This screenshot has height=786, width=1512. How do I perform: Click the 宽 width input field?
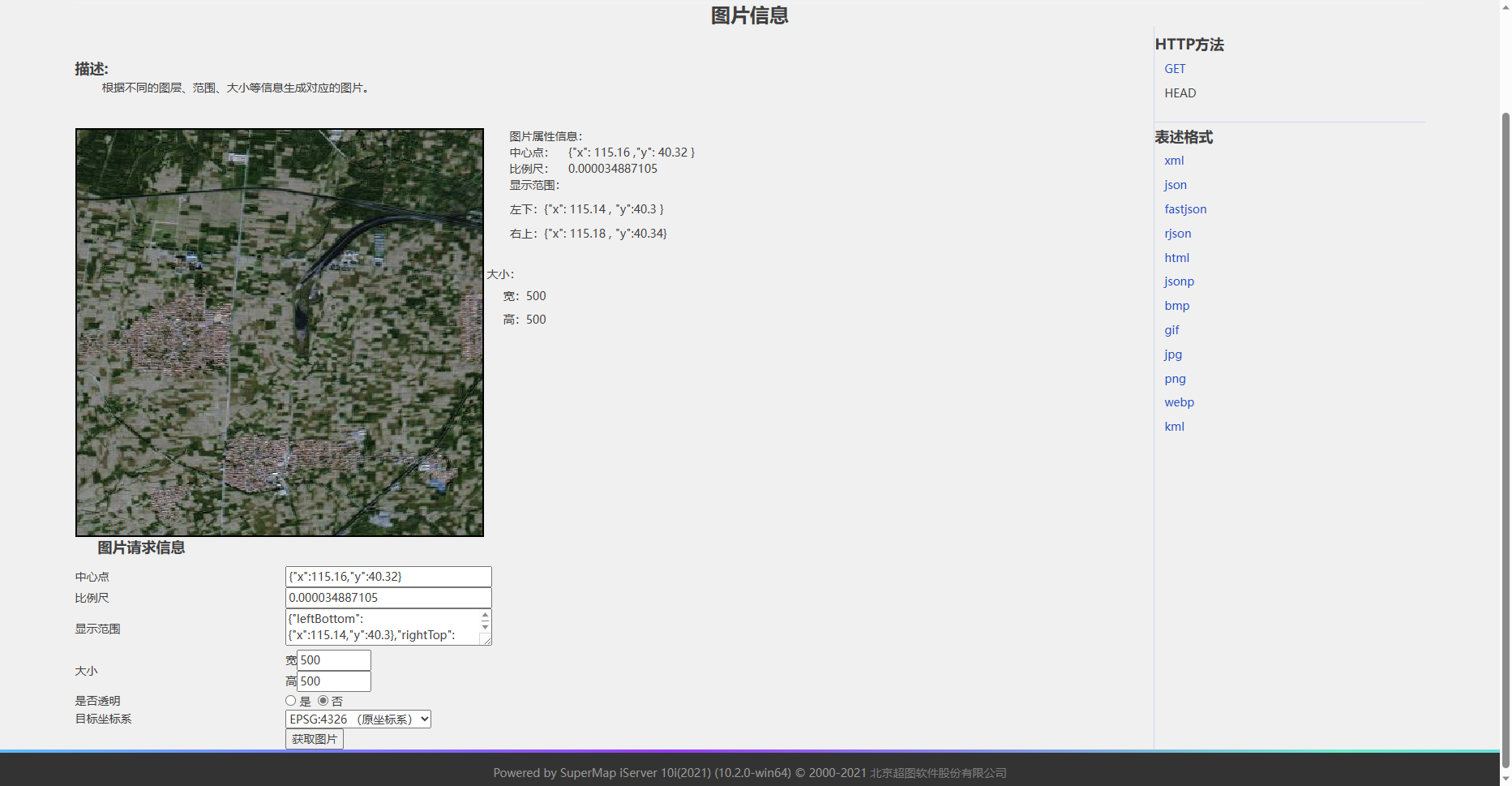pos(334,660)
